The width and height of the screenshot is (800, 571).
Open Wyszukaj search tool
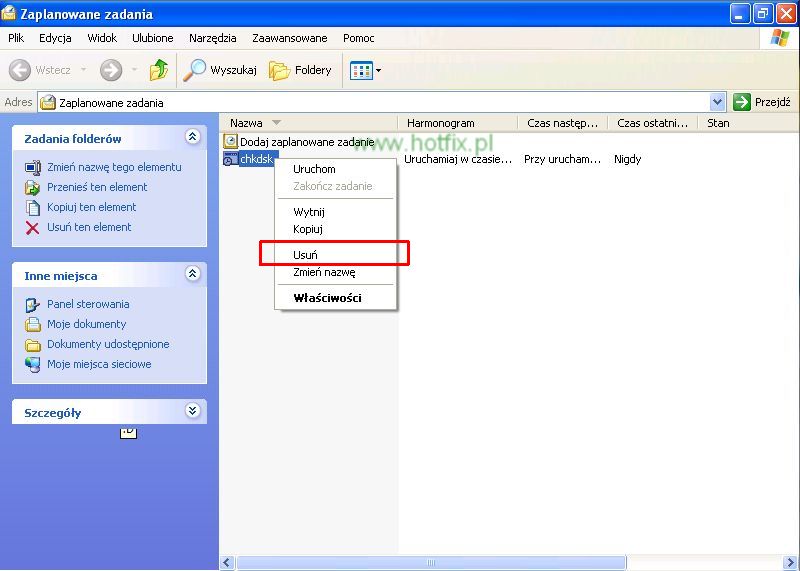221,70
